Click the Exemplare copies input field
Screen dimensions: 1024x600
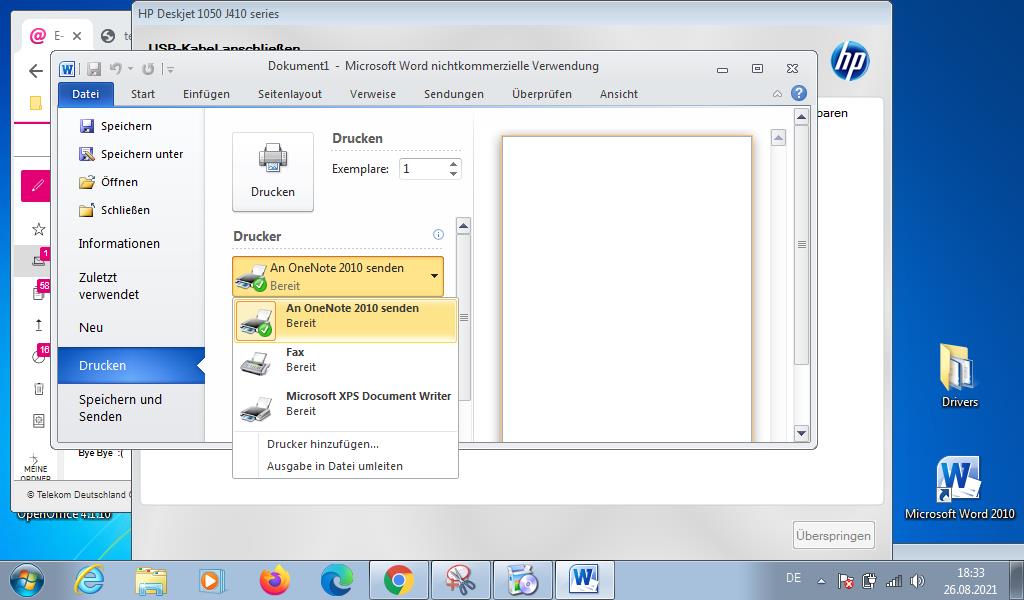(x=423, y=169)
